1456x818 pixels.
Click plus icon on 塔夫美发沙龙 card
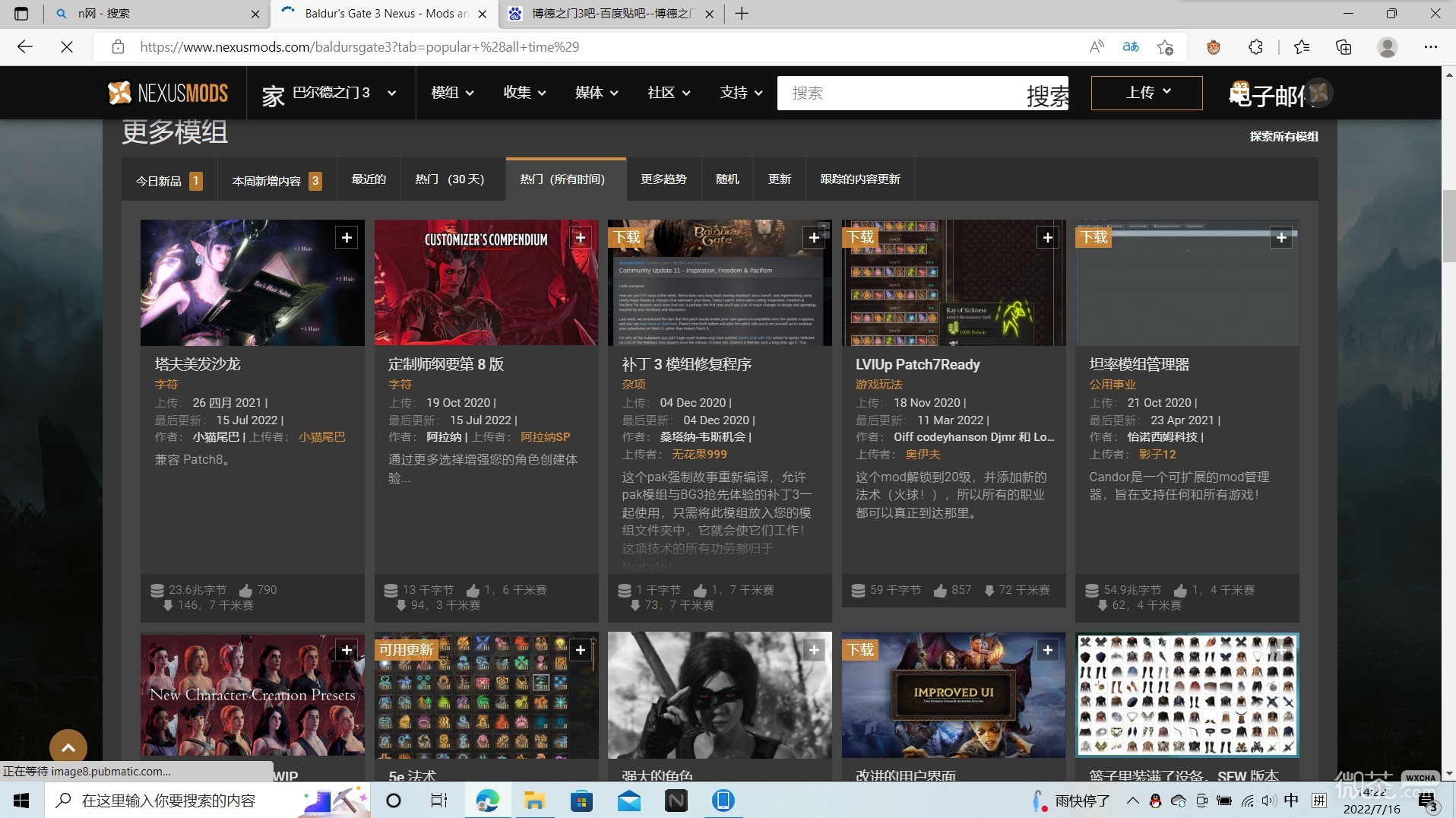point(347,238)
